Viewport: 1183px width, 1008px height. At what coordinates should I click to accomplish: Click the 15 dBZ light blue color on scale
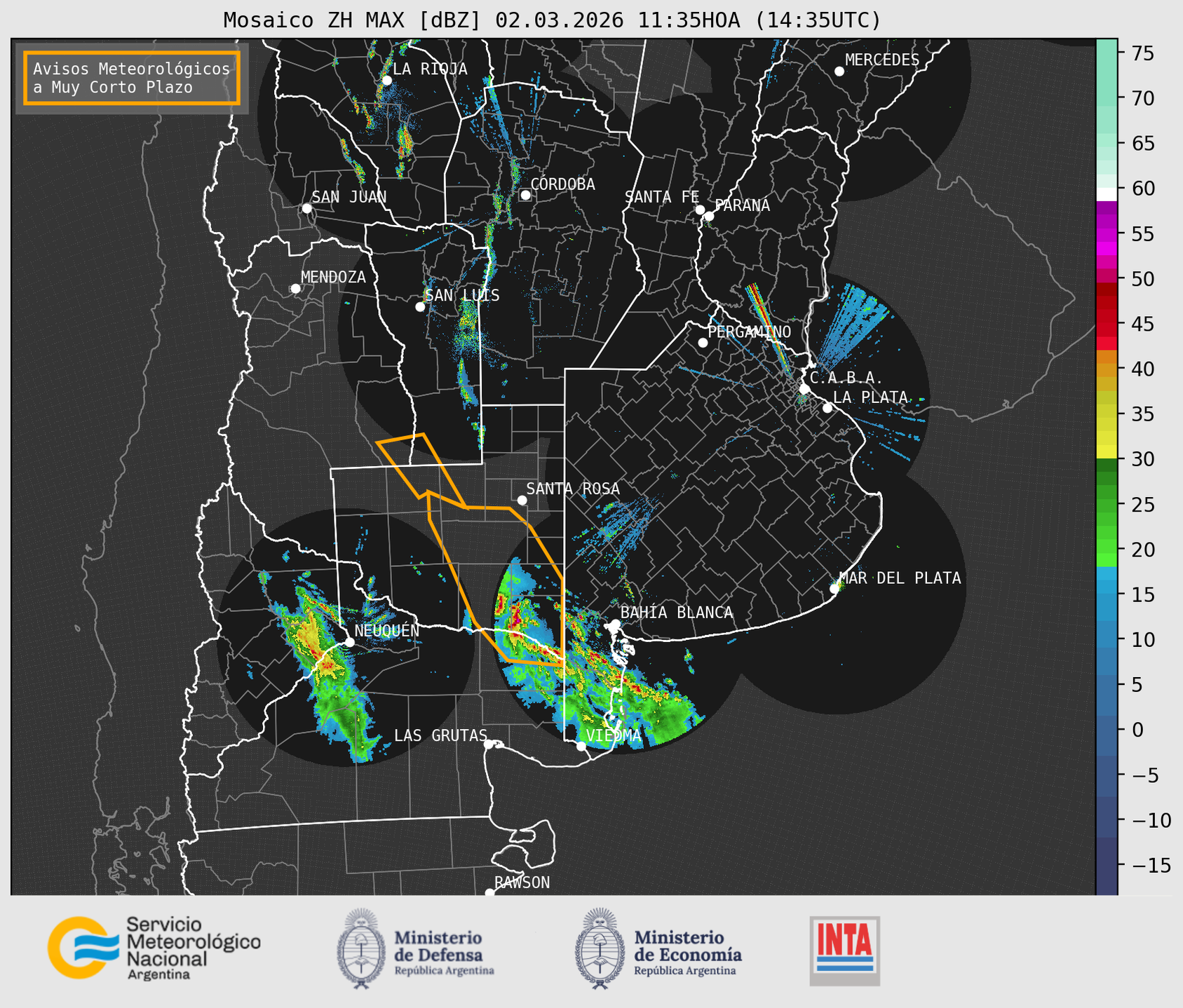click(x=1107, y=595)
